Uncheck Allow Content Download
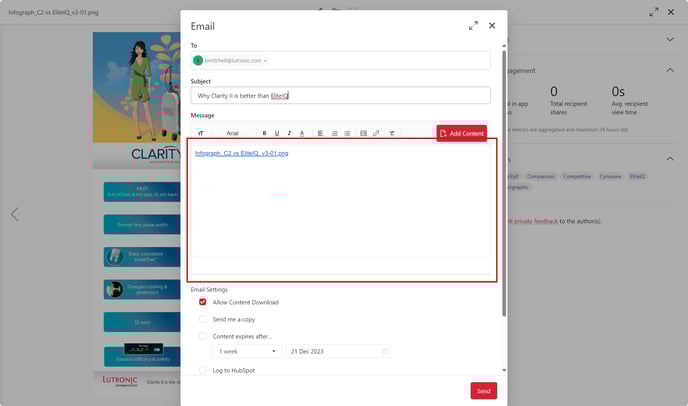The image size is (688, 406). coord(203,302)
